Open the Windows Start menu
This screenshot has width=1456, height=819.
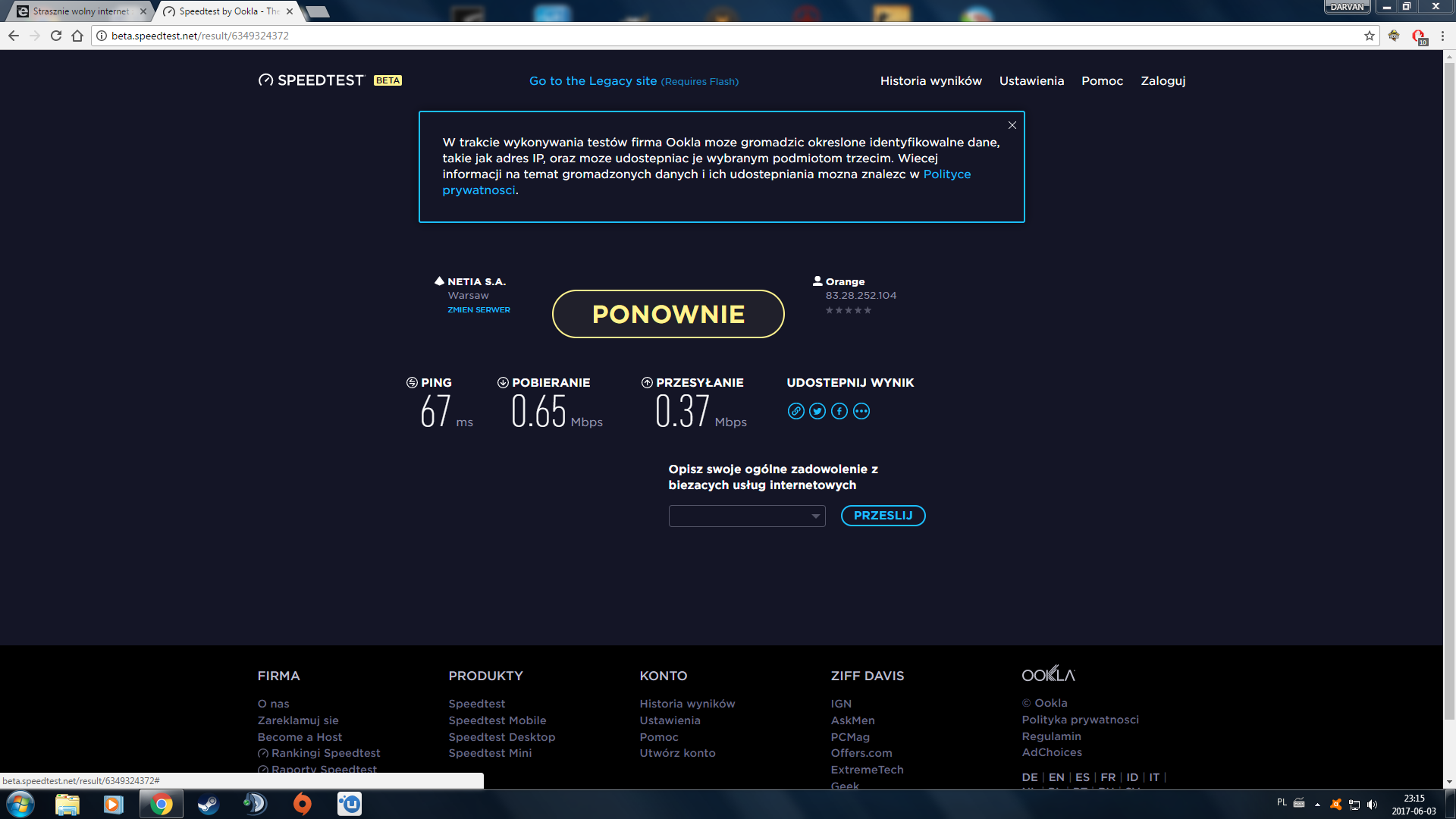[x=20, y=804]
